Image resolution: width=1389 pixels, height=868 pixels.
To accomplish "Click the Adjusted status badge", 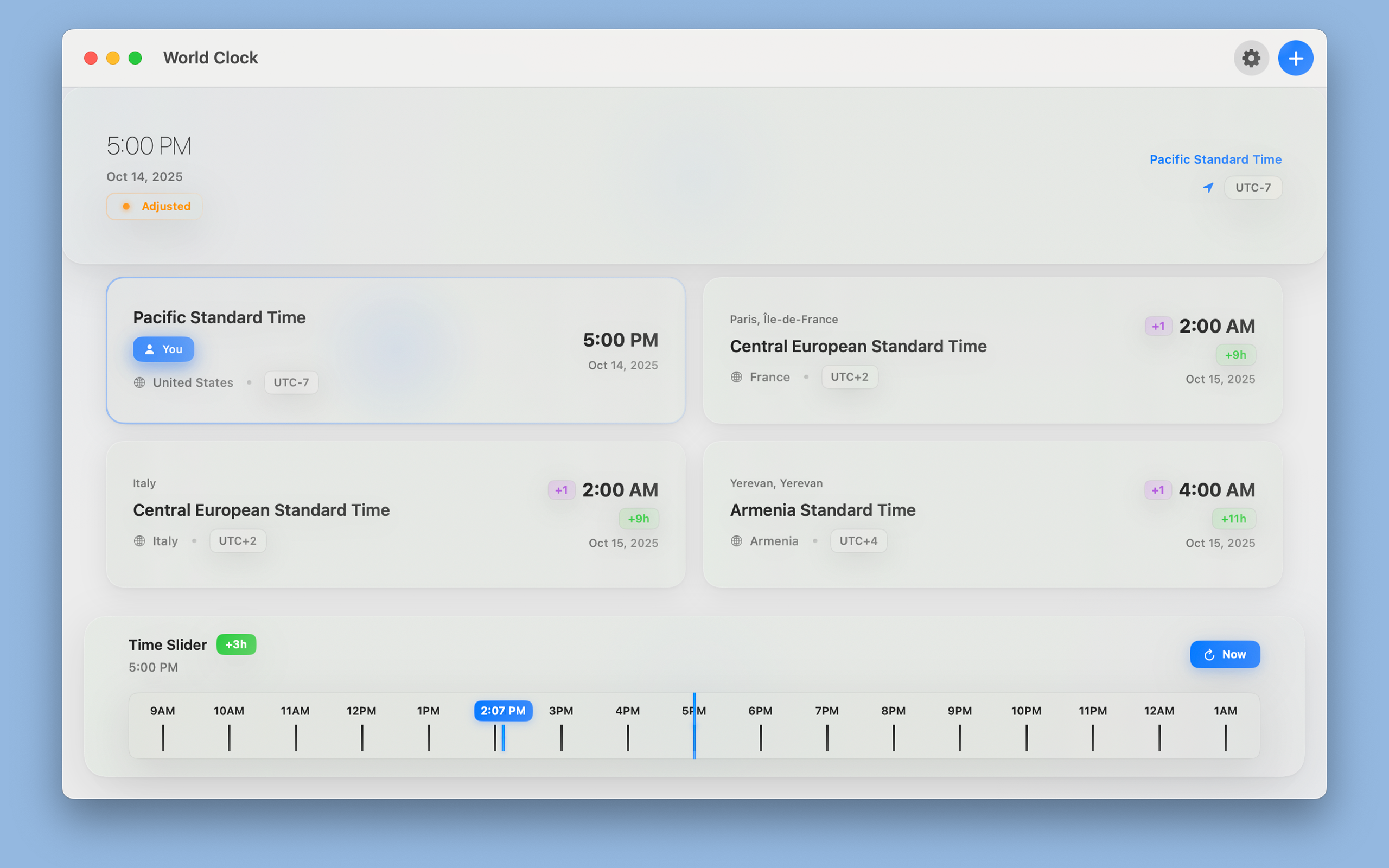I will tap(154, 206).
